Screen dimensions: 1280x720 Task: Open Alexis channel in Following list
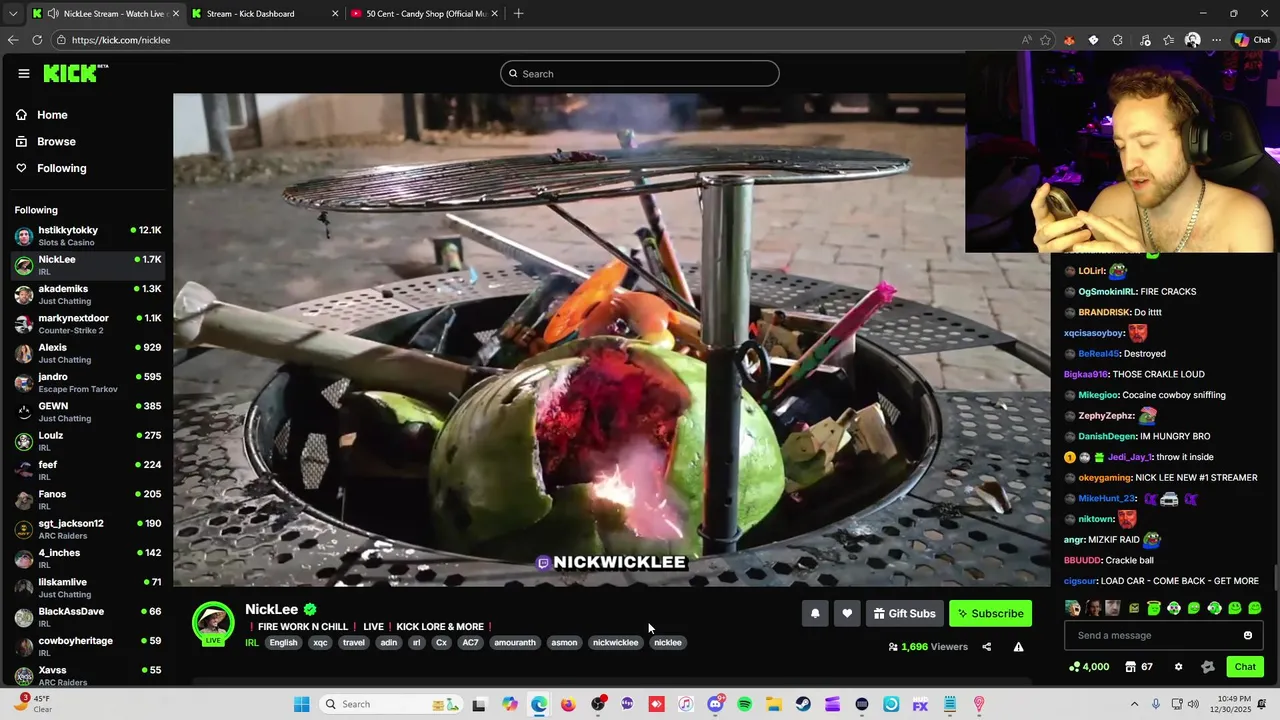pos(88,353)
